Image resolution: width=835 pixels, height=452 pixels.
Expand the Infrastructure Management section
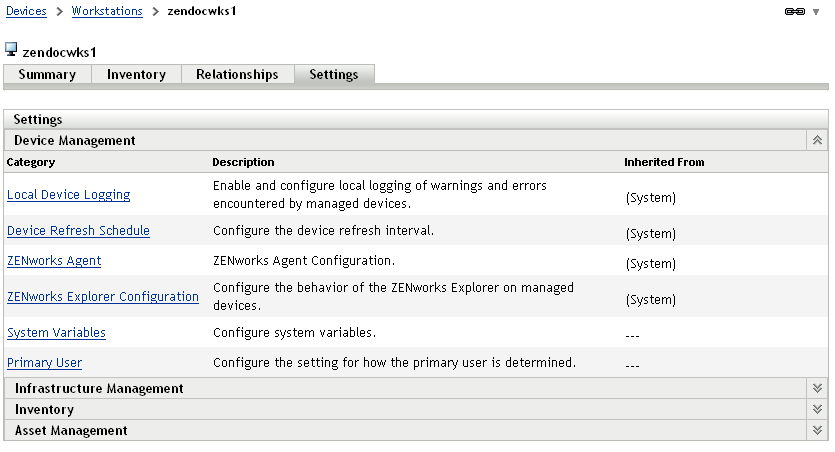pyautogui.click(x=817, y=388)
